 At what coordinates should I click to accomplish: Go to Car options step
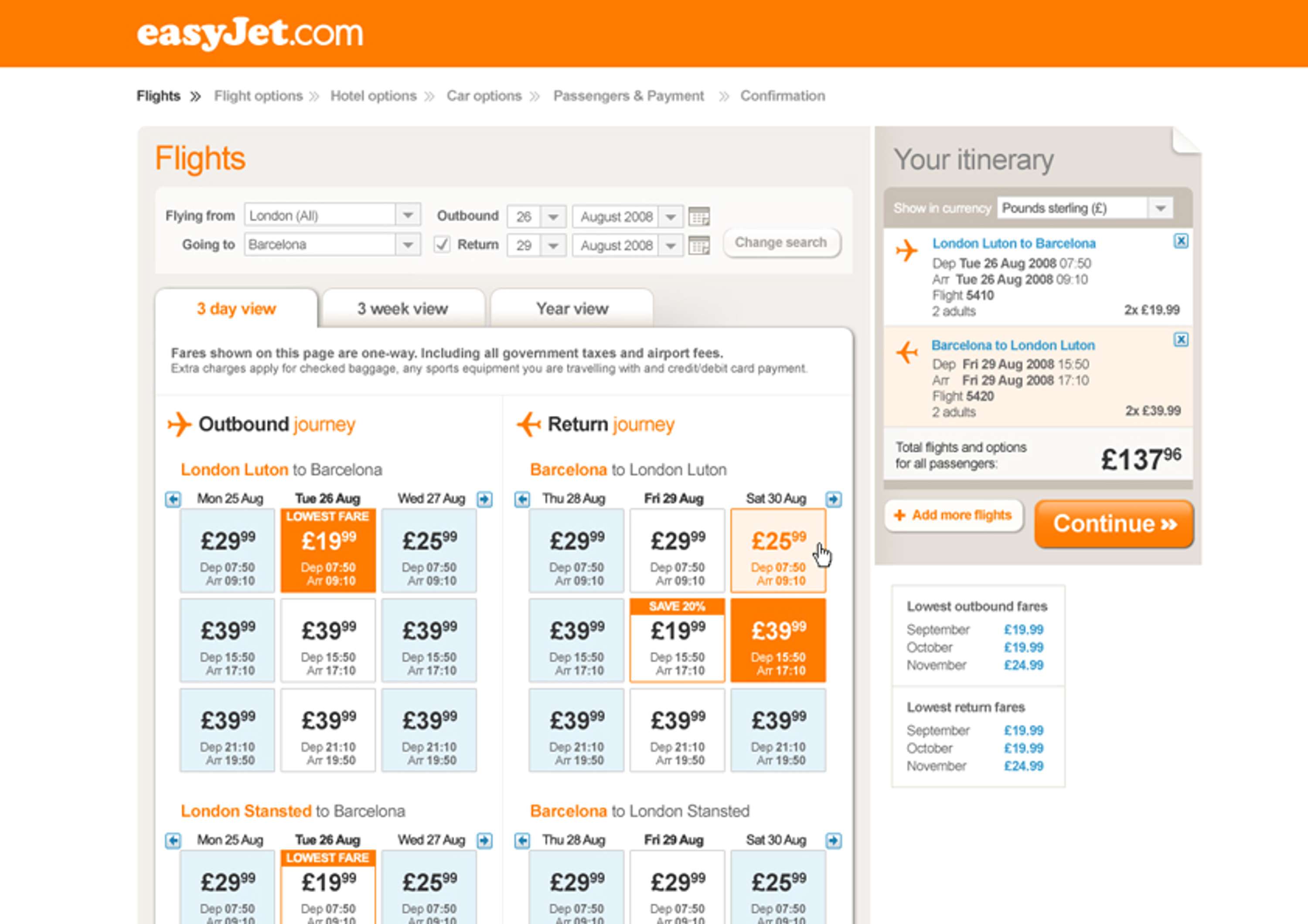484,95
